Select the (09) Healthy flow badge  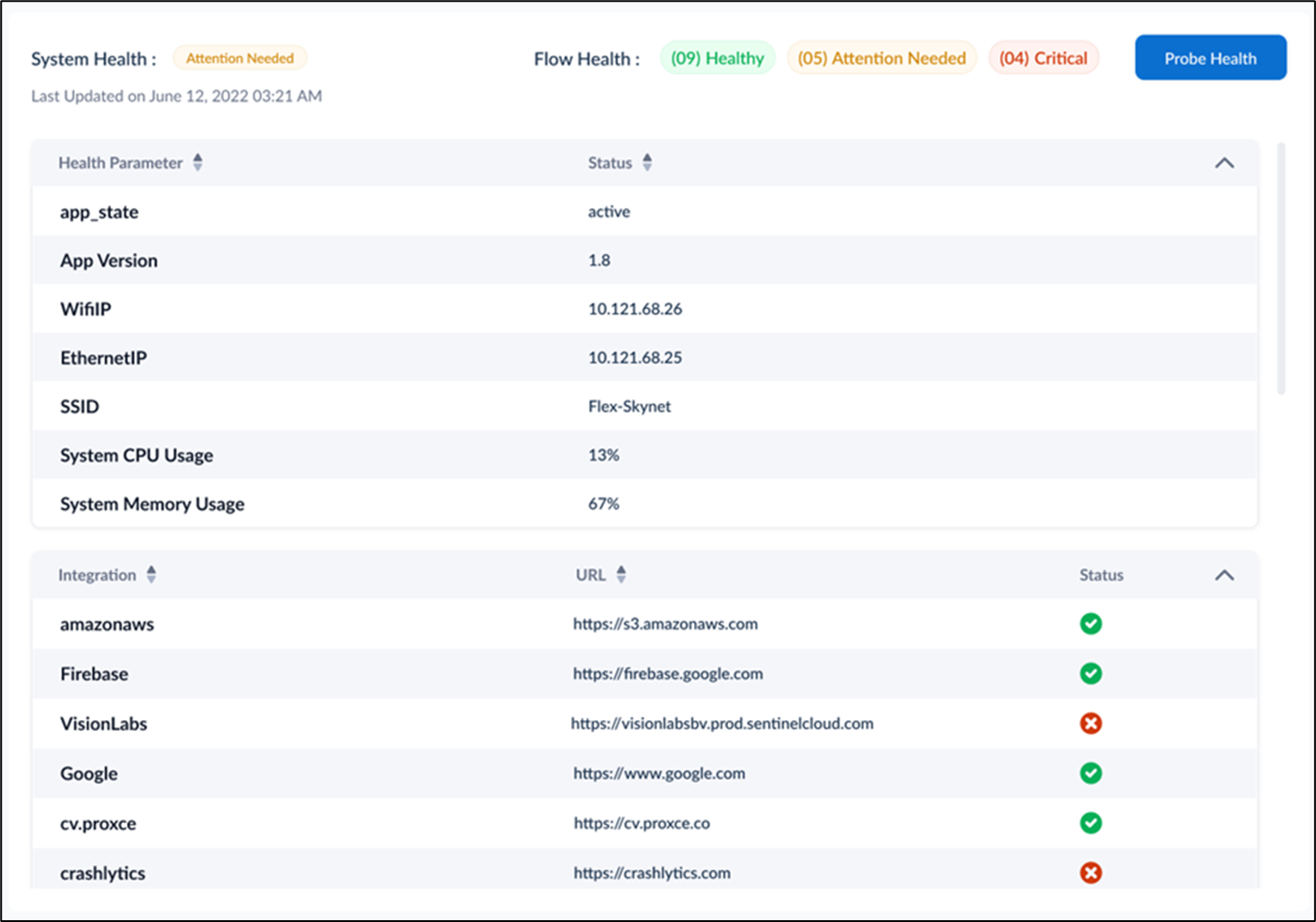click(717, 58)
